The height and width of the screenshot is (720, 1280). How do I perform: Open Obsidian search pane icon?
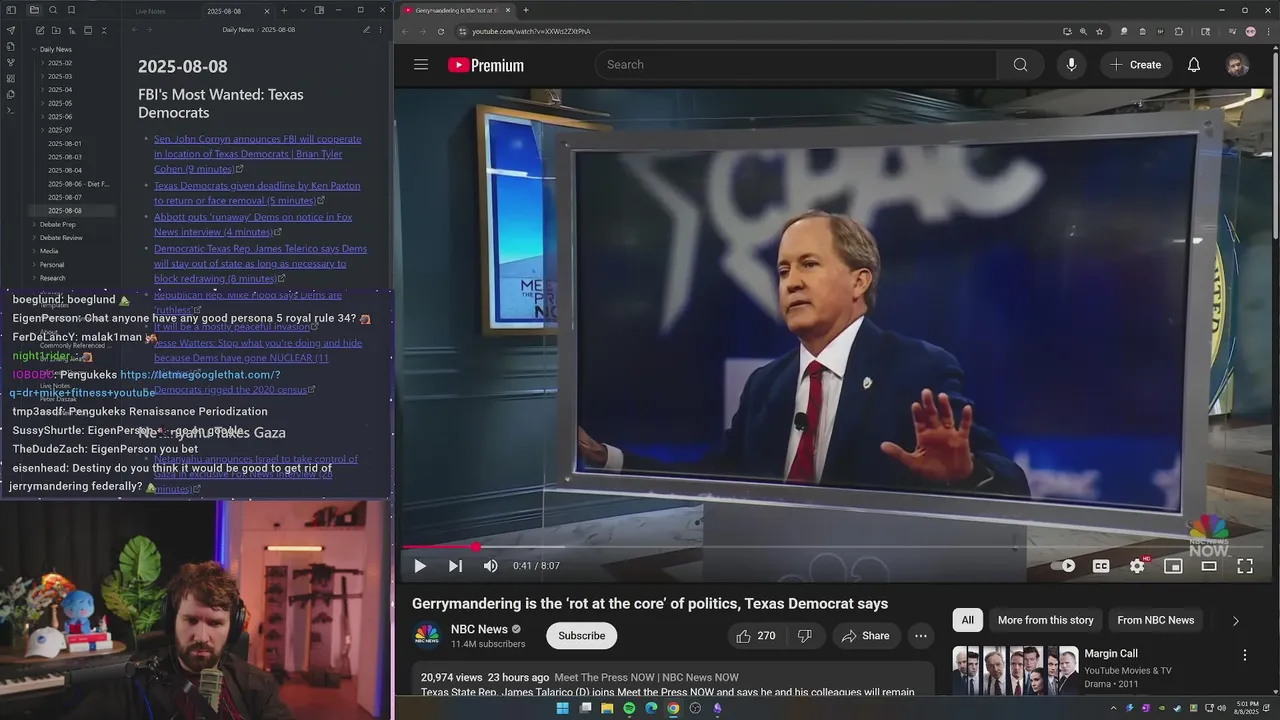pos(53,10)
